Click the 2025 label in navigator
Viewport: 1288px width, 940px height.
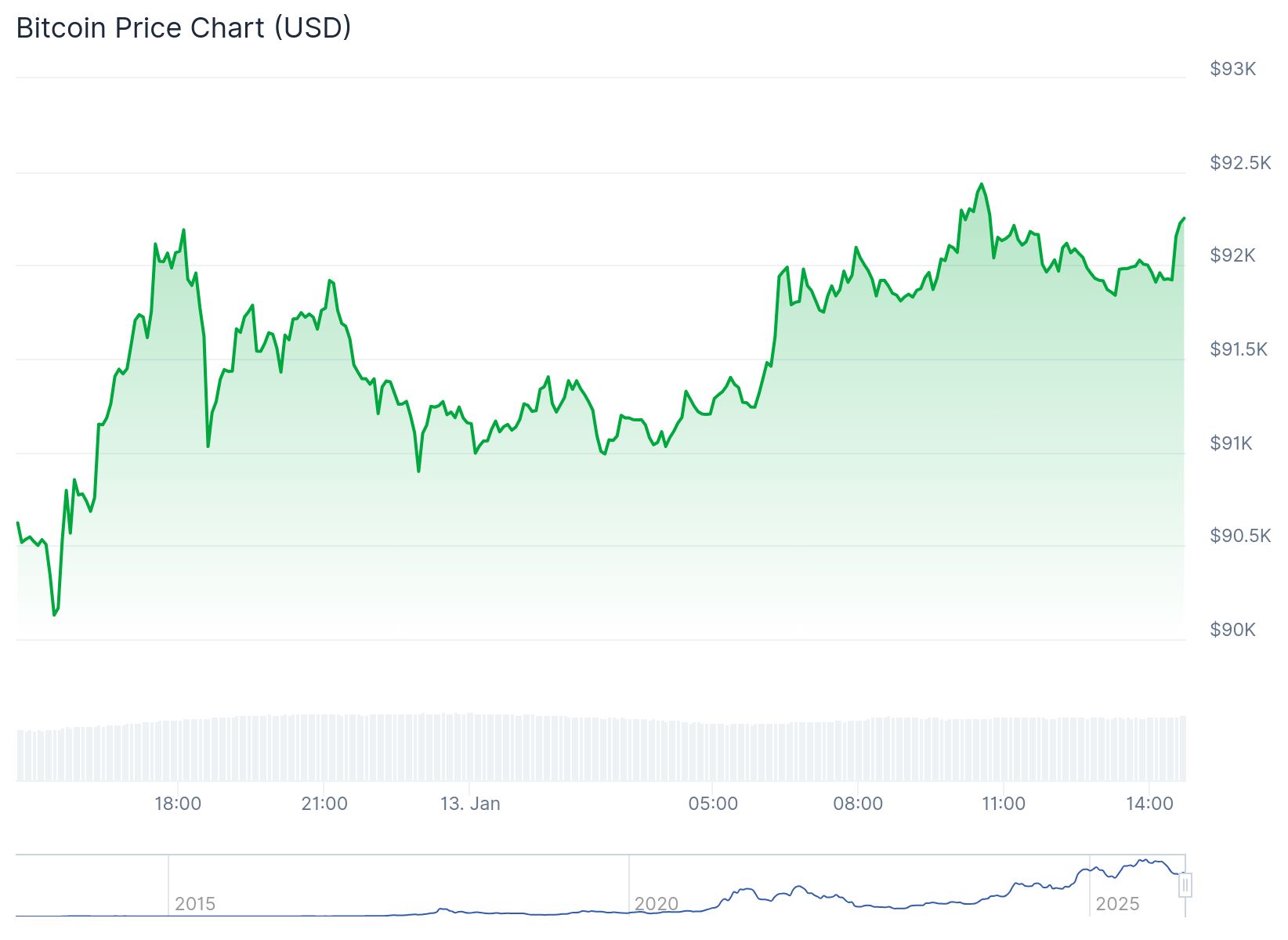tap(1116, 904)
